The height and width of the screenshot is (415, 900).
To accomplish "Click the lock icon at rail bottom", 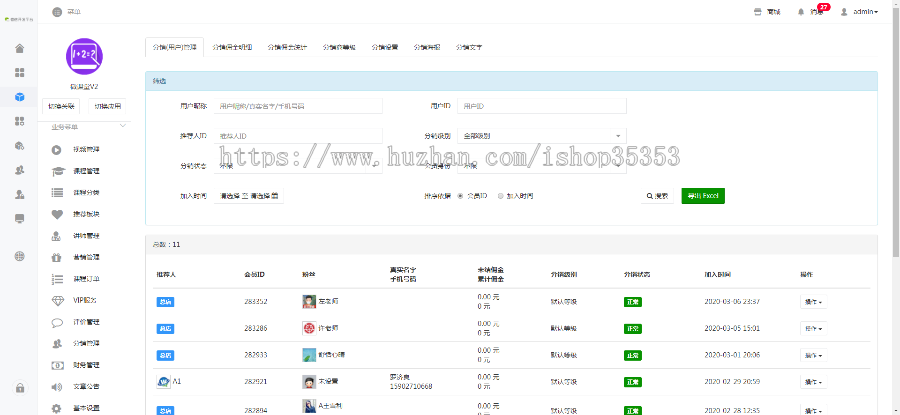I will coord(20,388).
